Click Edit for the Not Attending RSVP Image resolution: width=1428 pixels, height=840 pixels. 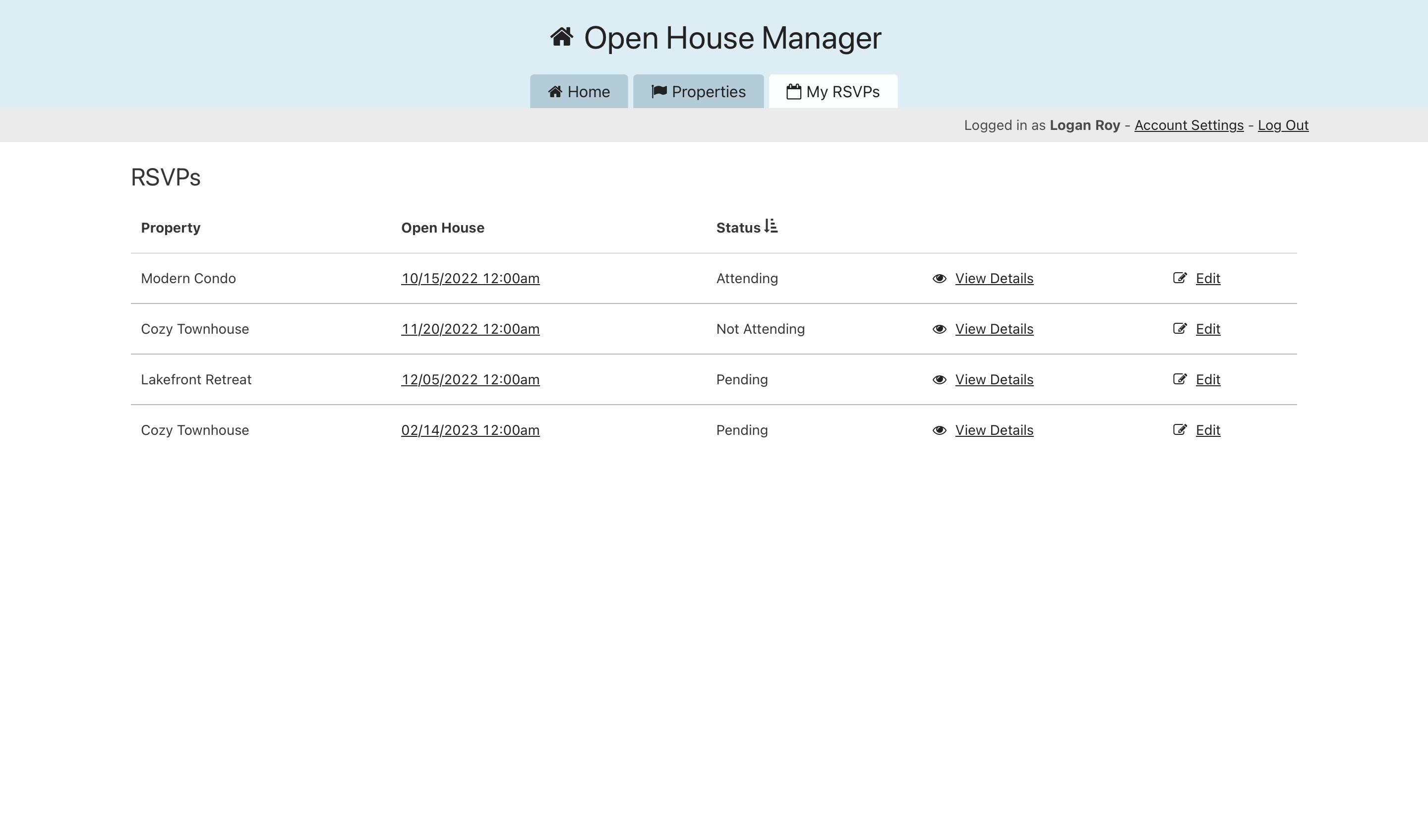(1207, 329)
